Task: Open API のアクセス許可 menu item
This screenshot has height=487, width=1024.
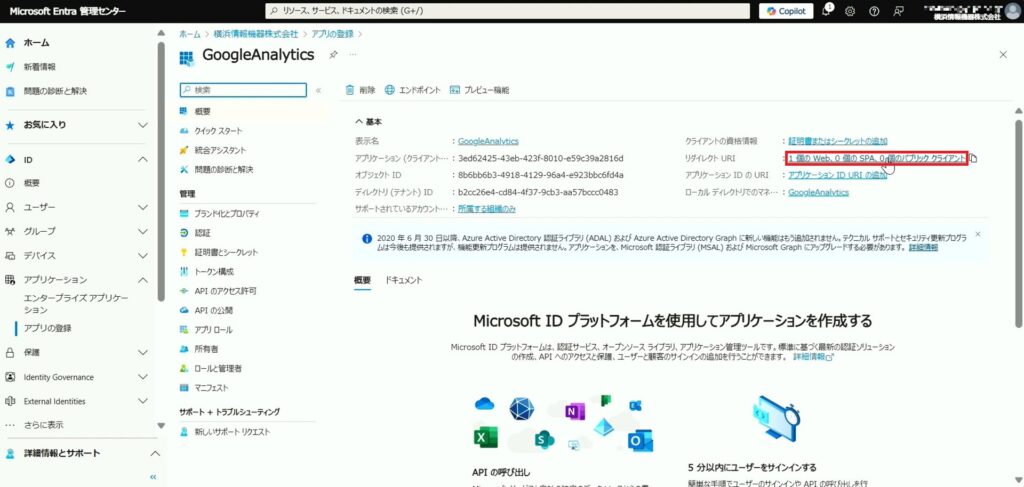Action: 225,291
